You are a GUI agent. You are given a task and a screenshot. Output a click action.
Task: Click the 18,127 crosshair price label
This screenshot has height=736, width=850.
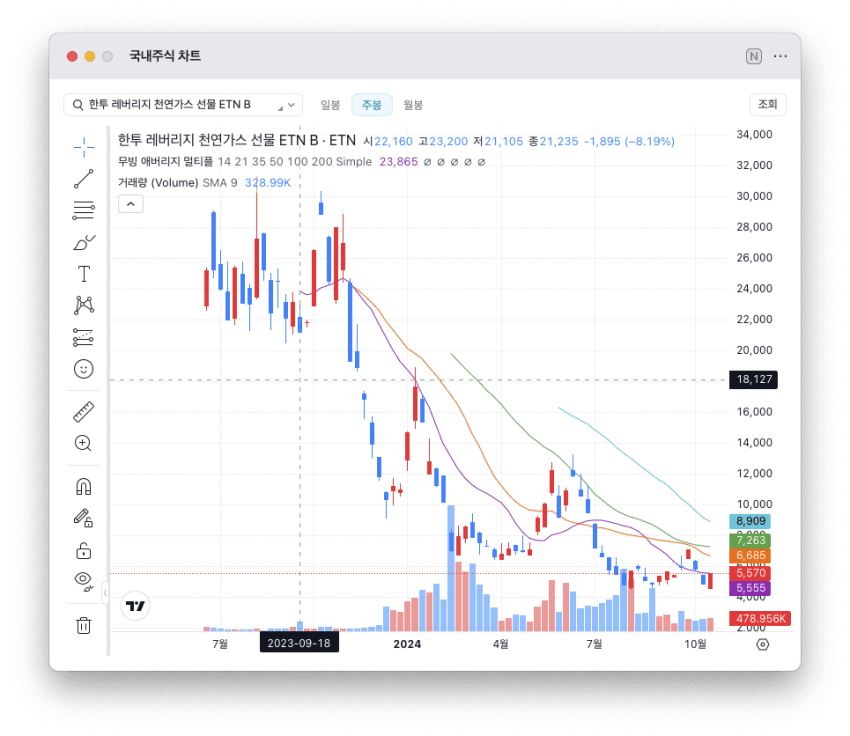coord(754,379)
